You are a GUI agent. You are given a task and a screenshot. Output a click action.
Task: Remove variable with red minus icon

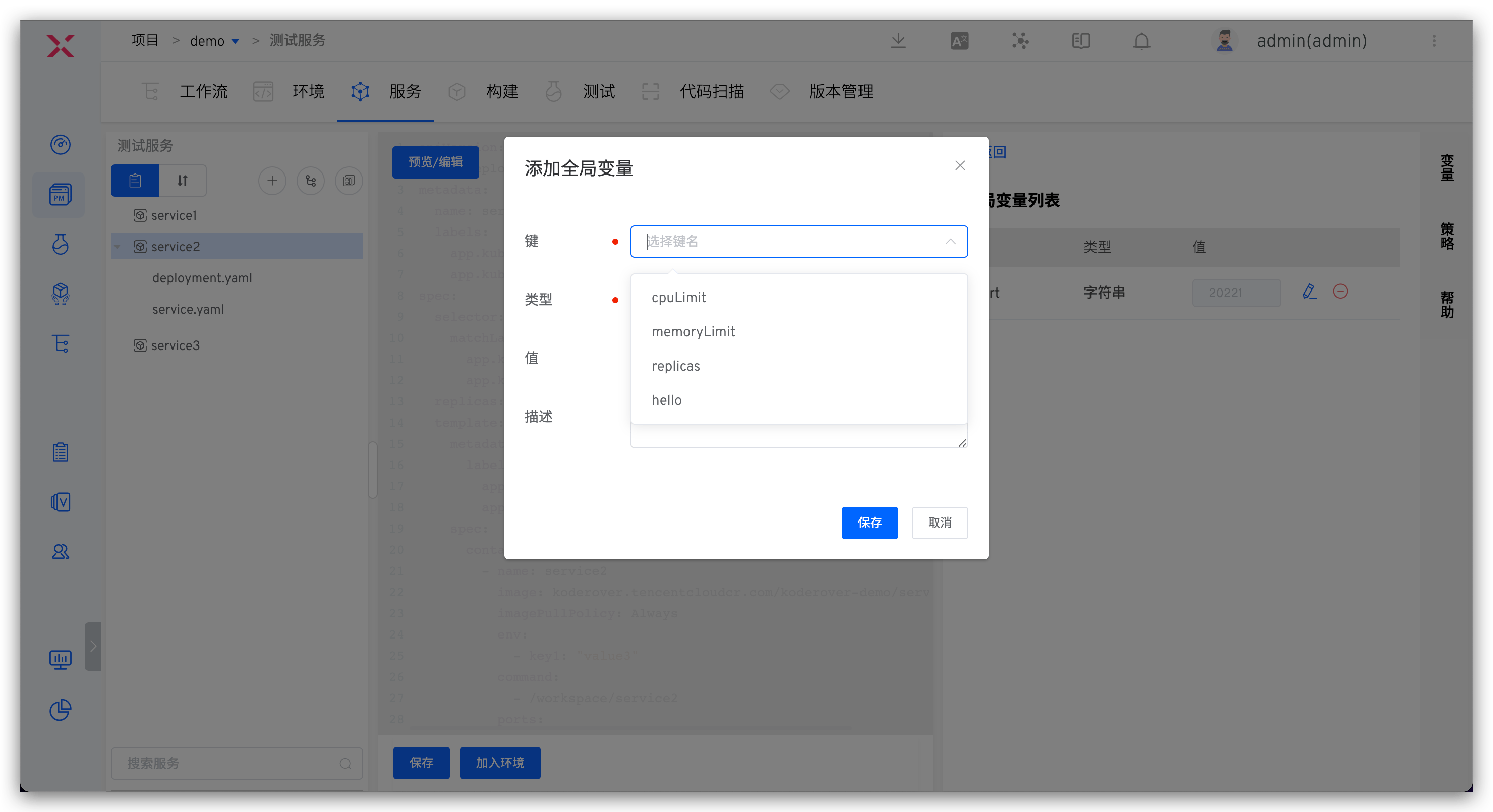1340,292
